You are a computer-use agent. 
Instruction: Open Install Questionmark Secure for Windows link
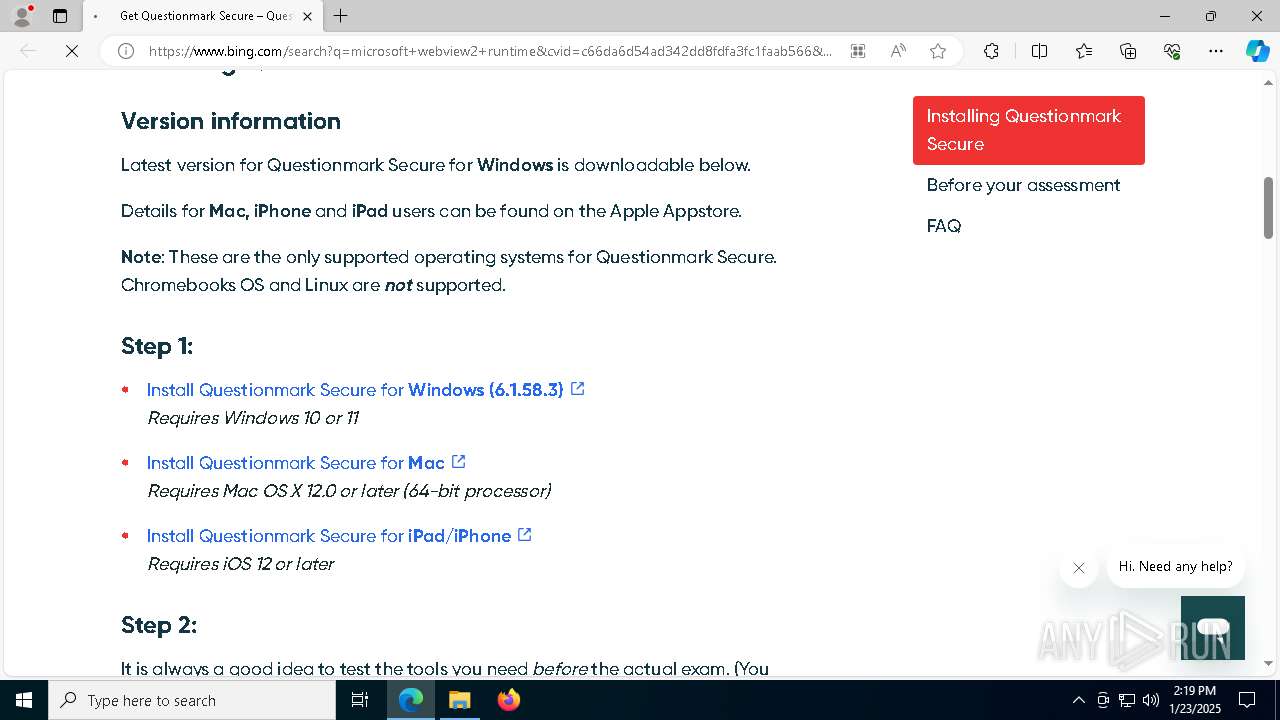[355, 390]
